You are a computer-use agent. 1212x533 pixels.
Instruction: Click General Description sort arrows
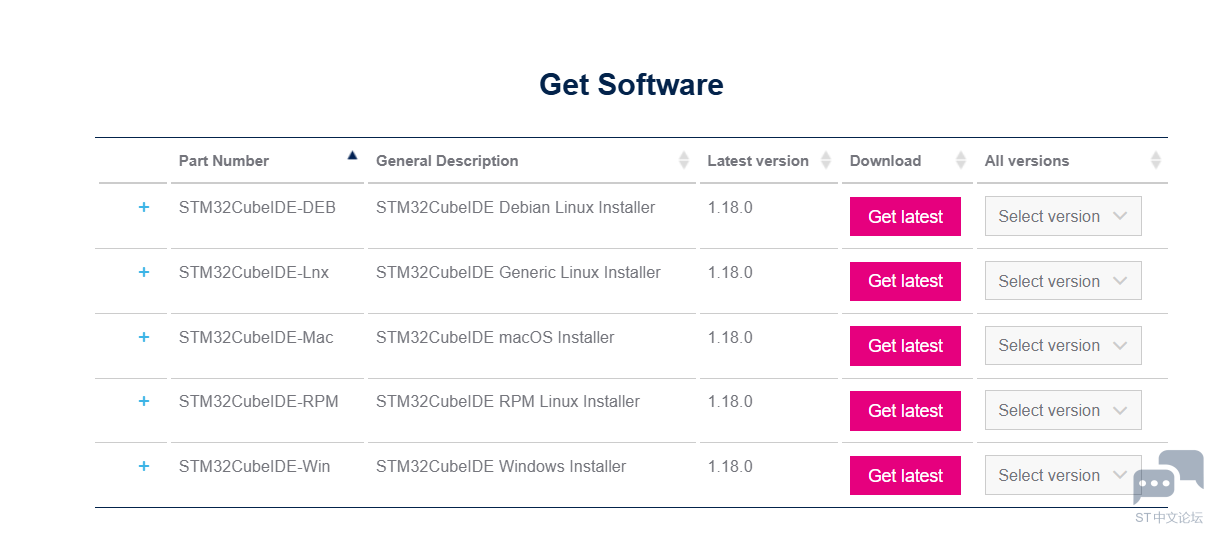(x=684, y=160)
